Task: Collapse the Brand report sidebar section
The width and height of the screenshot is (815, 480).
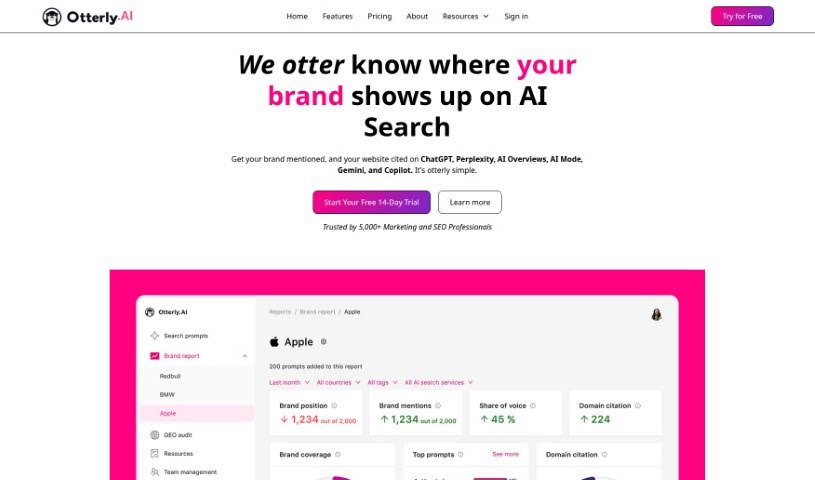Action: pyautogui.click(x=245, y=356)
